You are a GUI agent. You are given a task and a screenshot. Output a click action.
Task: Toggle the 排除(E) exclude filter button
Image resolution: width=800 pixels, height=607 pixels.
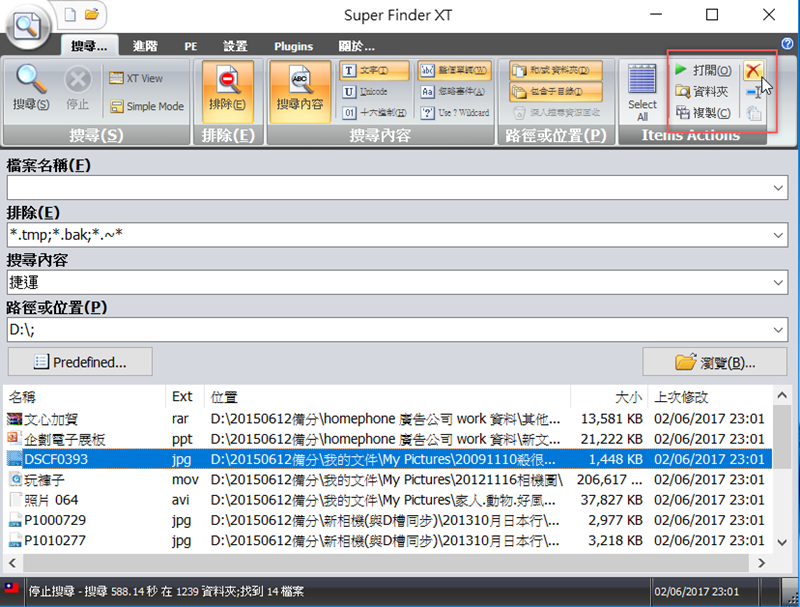click(x=228, y=92)
